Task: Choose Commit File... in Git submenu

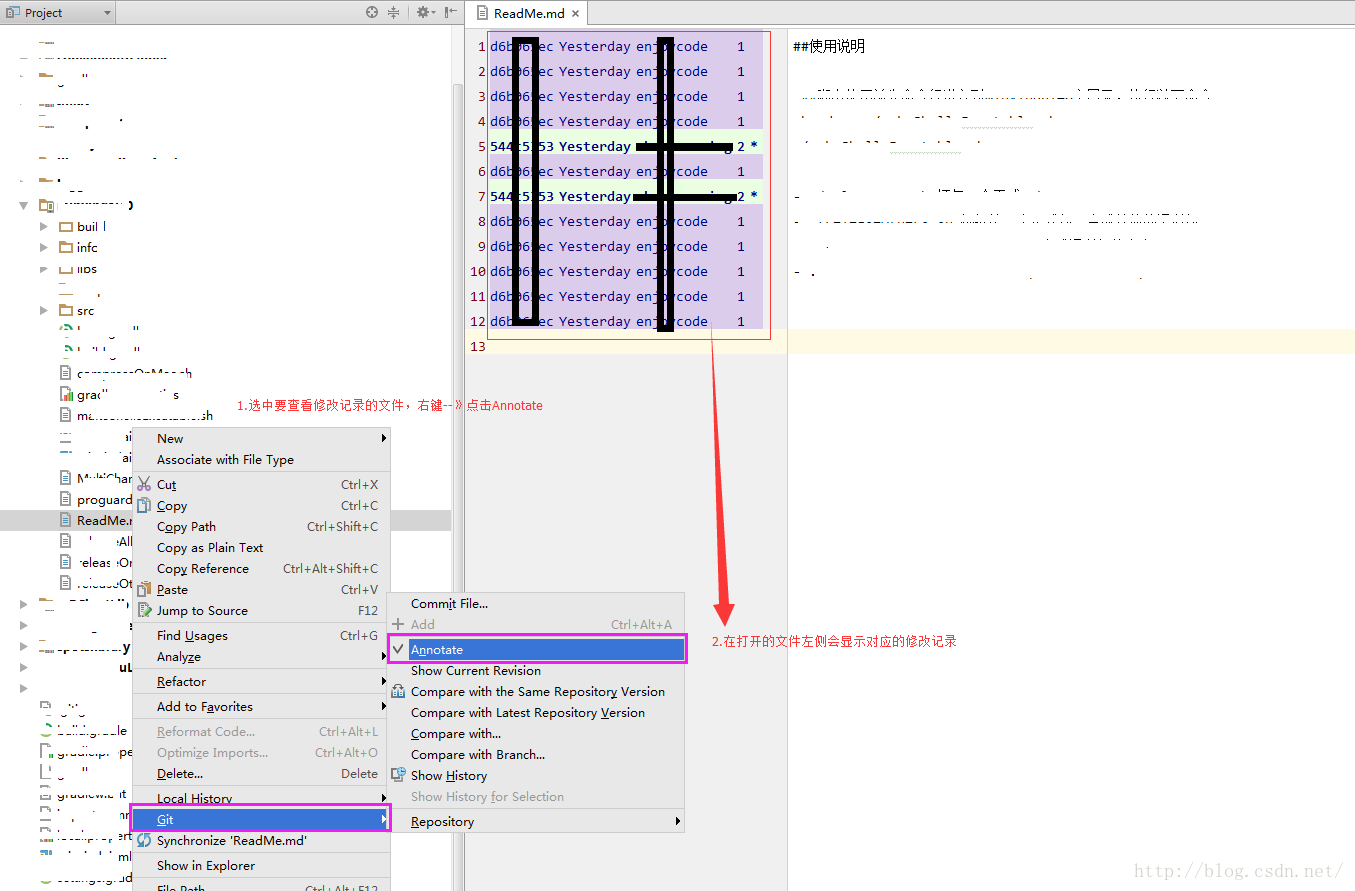Action: point(449,603)
